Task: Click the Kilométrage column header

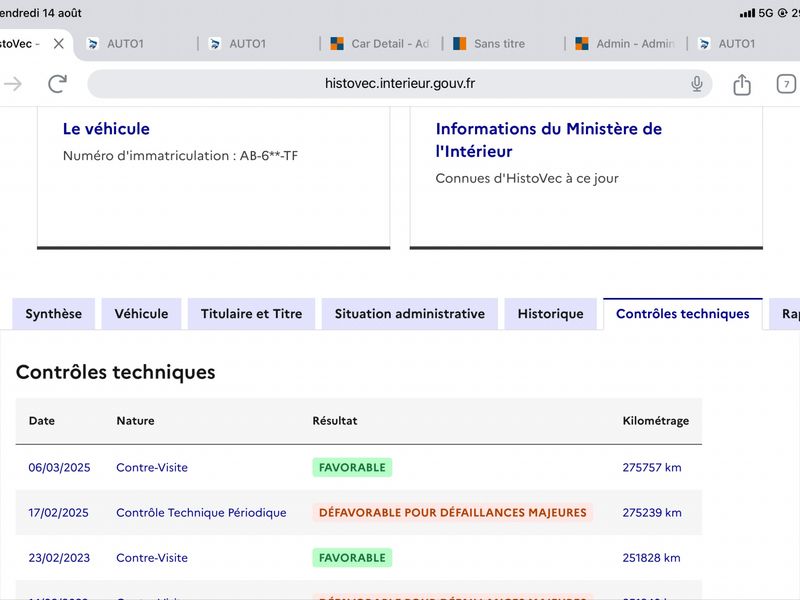Action: [656, 421]
